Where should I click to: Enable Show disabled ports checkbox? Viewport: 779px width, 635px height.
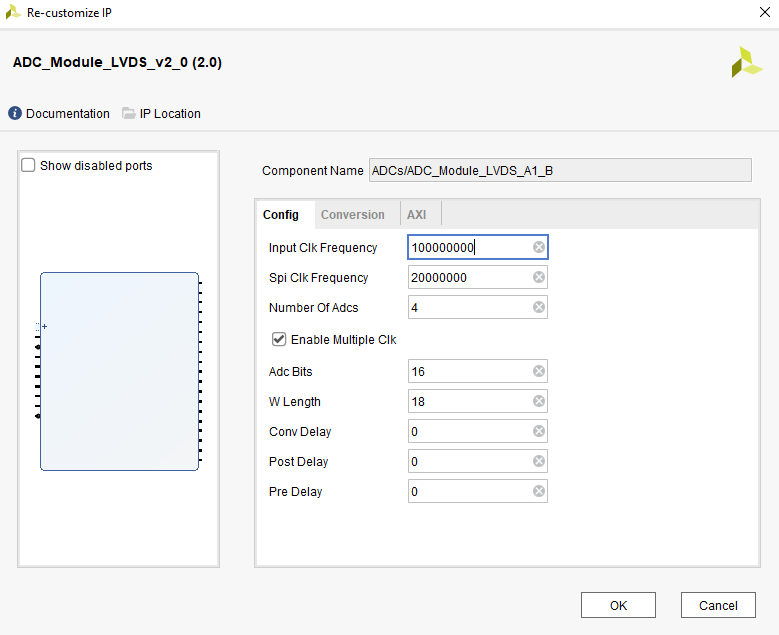[29, 165]
